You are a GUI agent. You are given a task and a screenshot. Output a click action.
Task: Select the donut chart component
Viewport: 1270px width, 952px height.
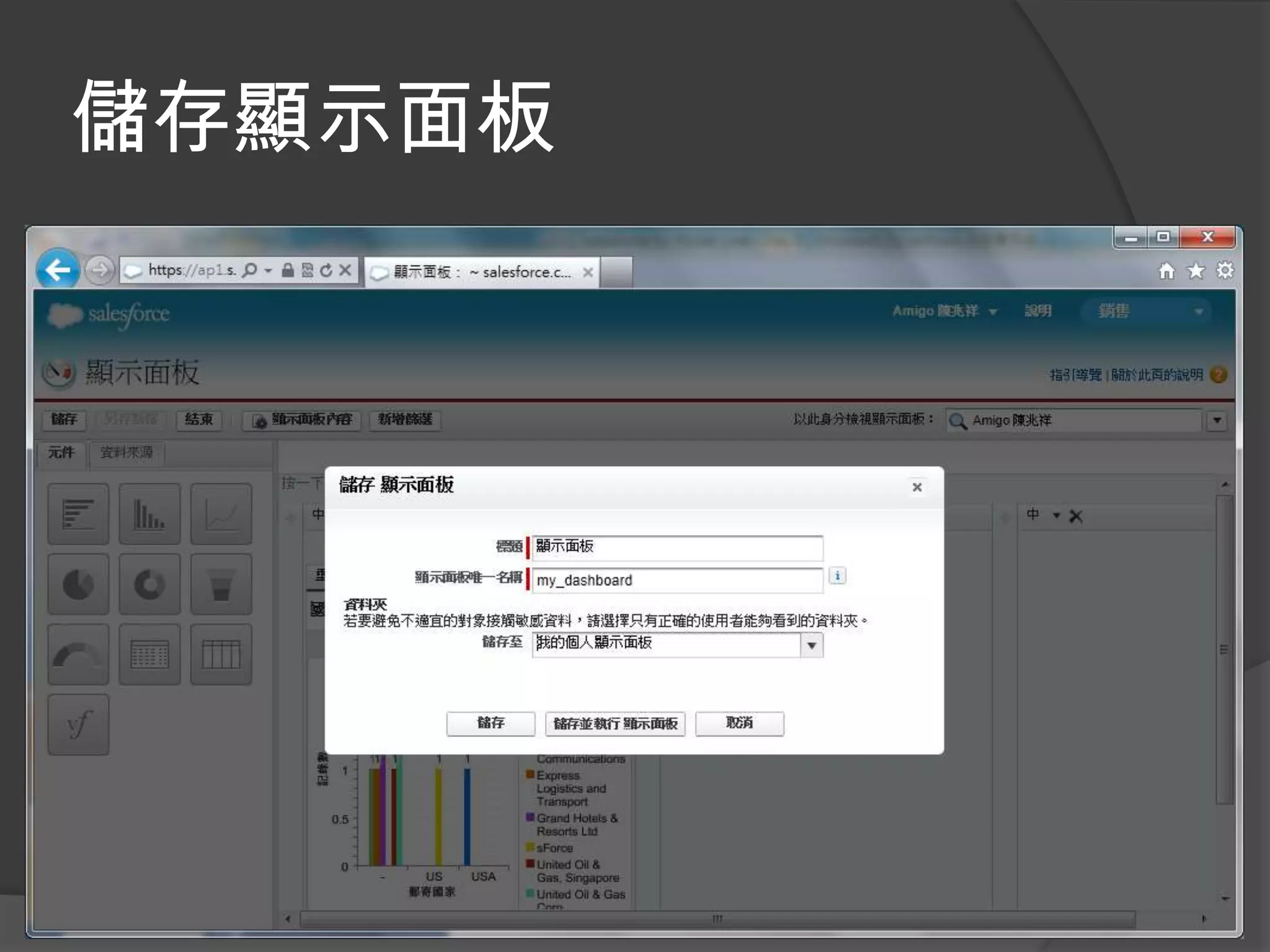tap(149, 584)
